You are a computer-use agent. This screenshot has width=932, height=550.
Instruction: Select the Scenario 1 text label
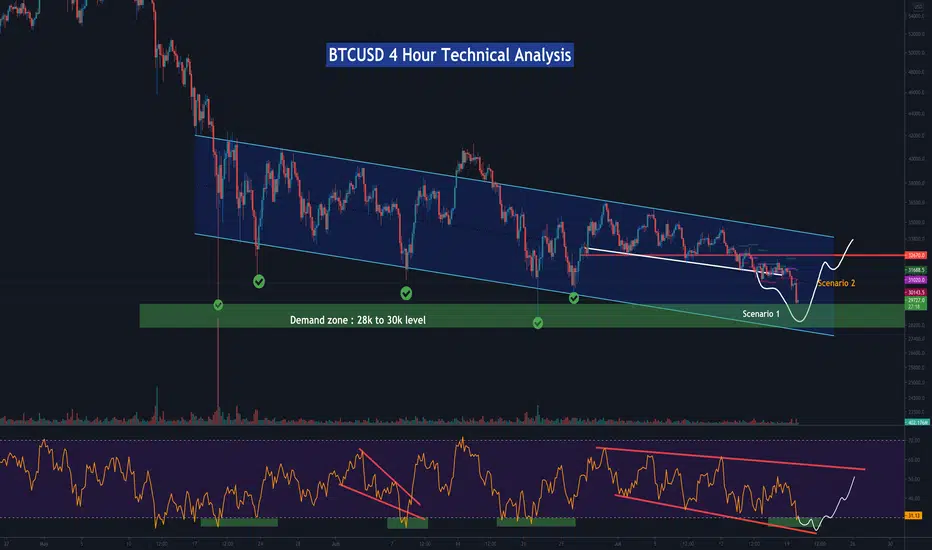[761, 313]
